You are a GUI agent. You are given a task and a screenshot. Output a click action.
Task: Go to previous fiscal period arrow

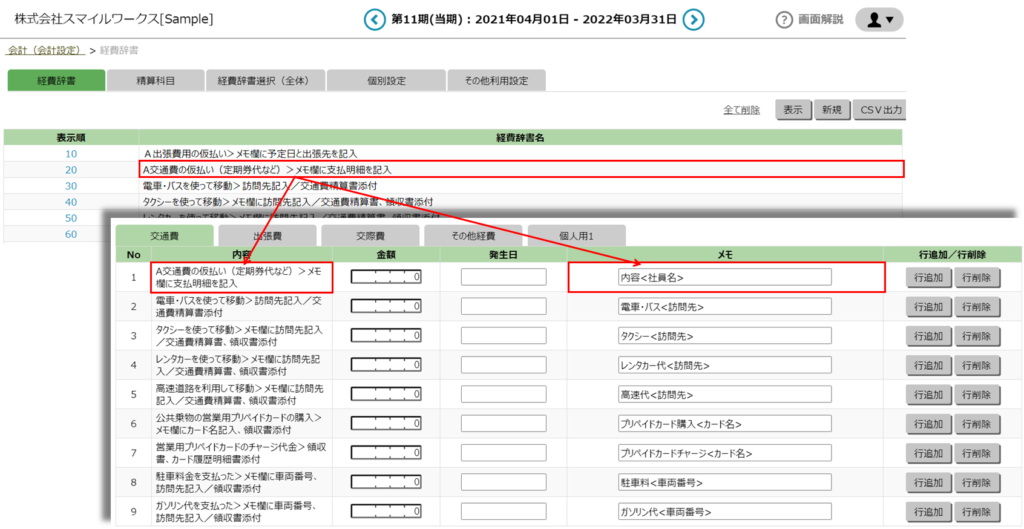[374, 20]
